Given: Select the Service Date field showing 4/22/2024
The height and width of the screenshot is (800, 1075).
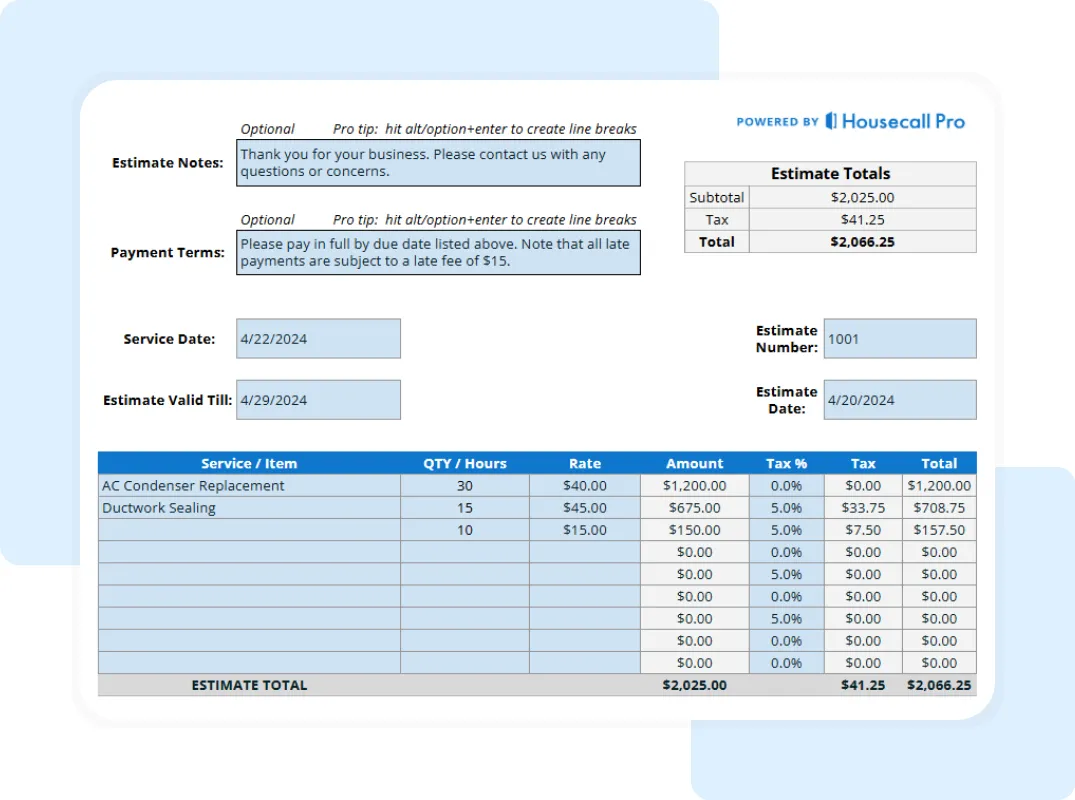Looking at the screenshot, I should click(317, 338).
